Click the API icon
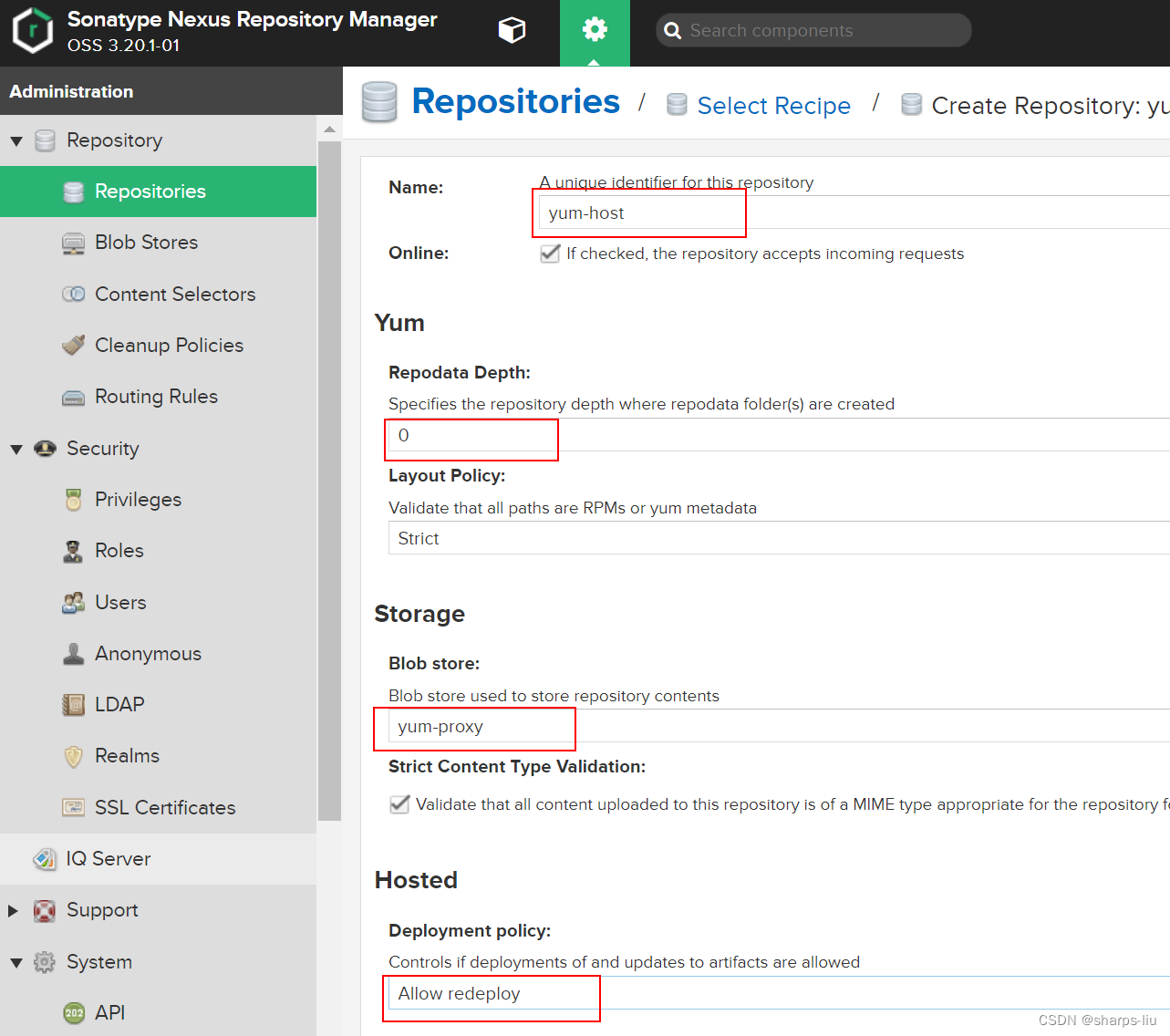This screenshot has width=1170, height=1036. click(x=74, y=1013)
